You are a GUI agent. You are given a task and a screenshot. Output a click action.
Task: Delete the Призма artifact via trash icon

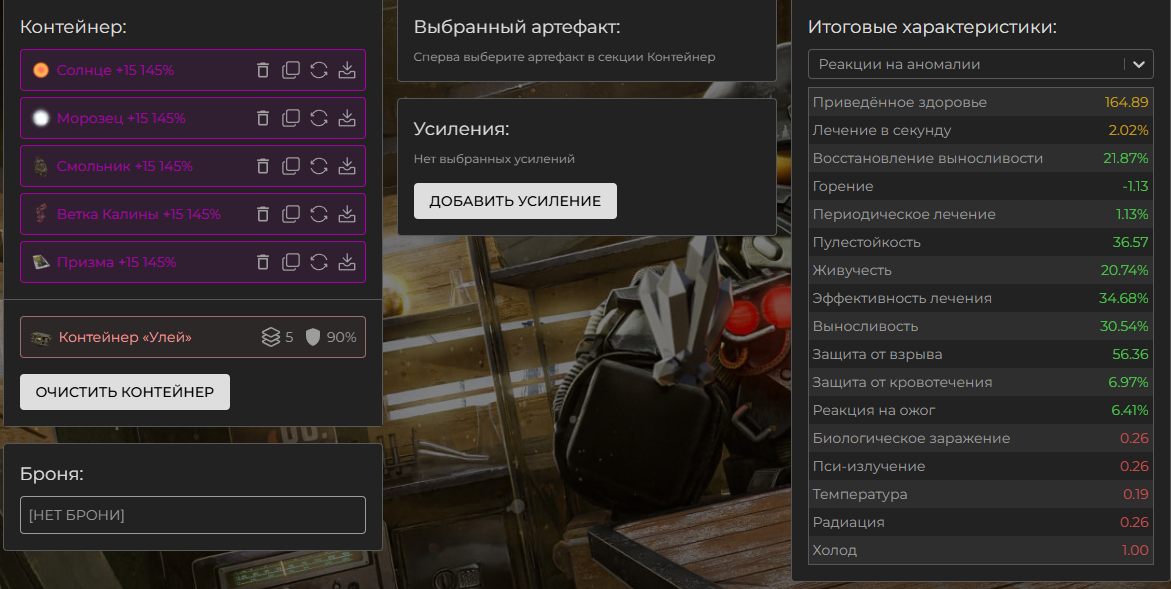click(x=263, y=262)
